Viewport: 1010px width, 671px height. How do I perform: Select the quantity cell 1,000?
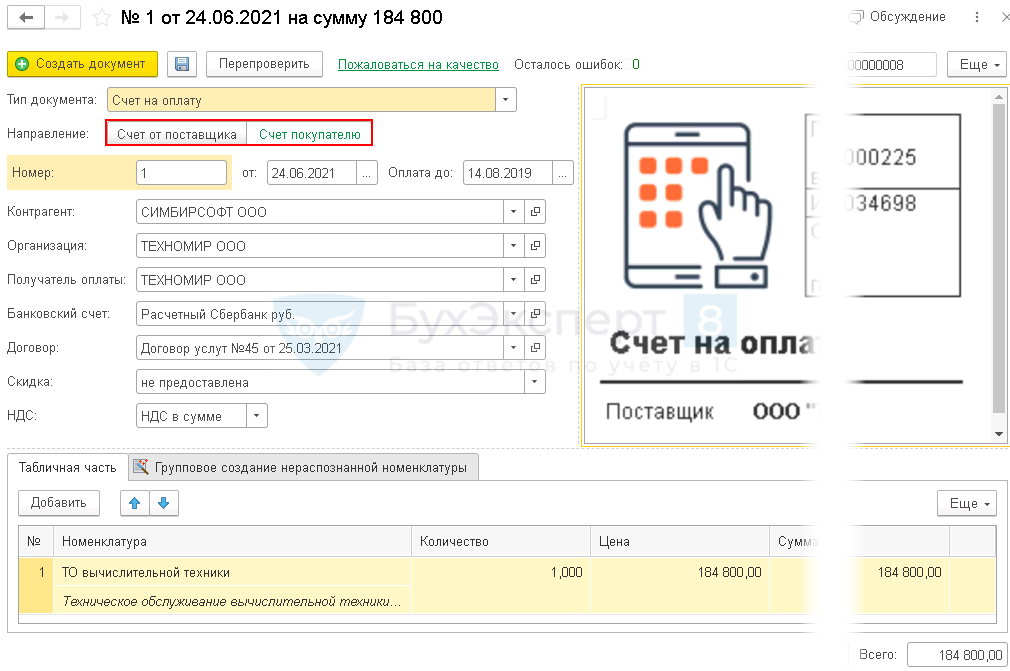[501, 572]
